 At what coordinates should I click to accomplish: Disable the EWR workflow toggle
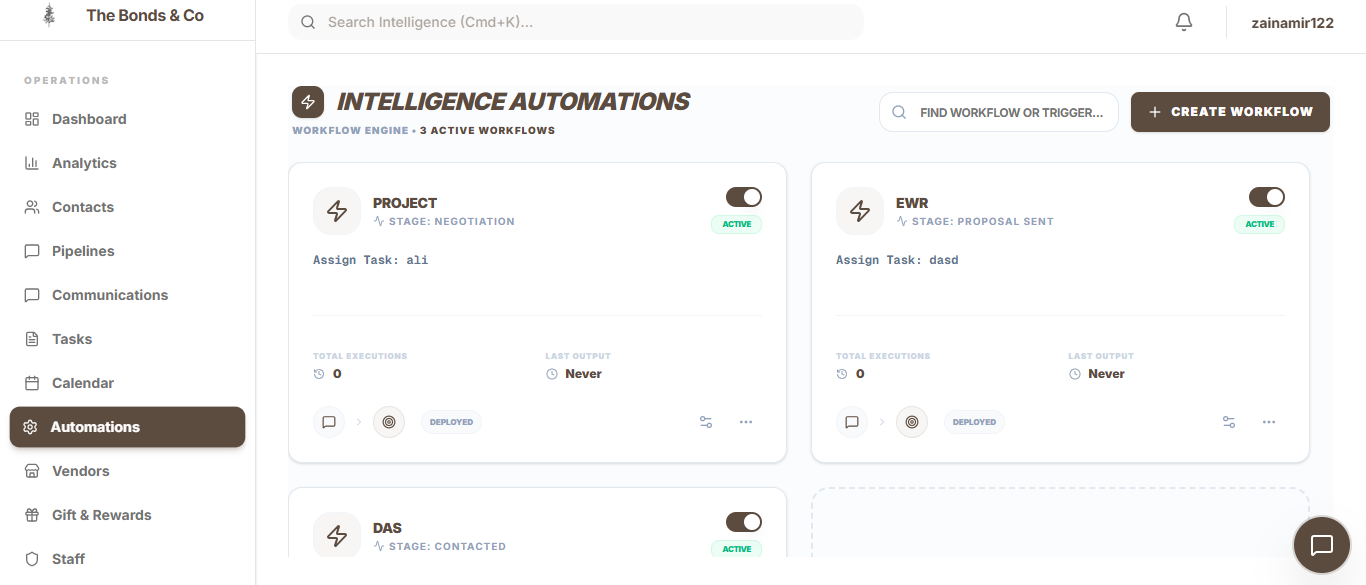[1266, 197]
